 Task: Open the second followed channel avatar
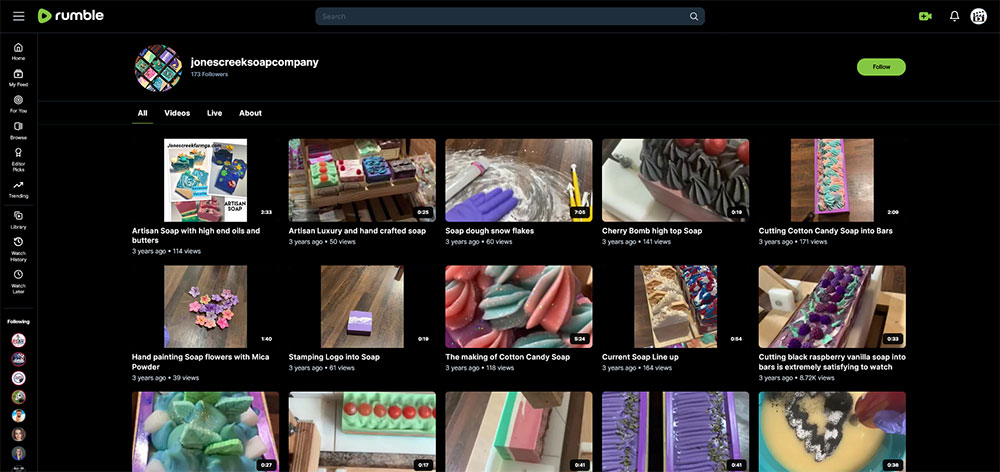pos(18,359)
